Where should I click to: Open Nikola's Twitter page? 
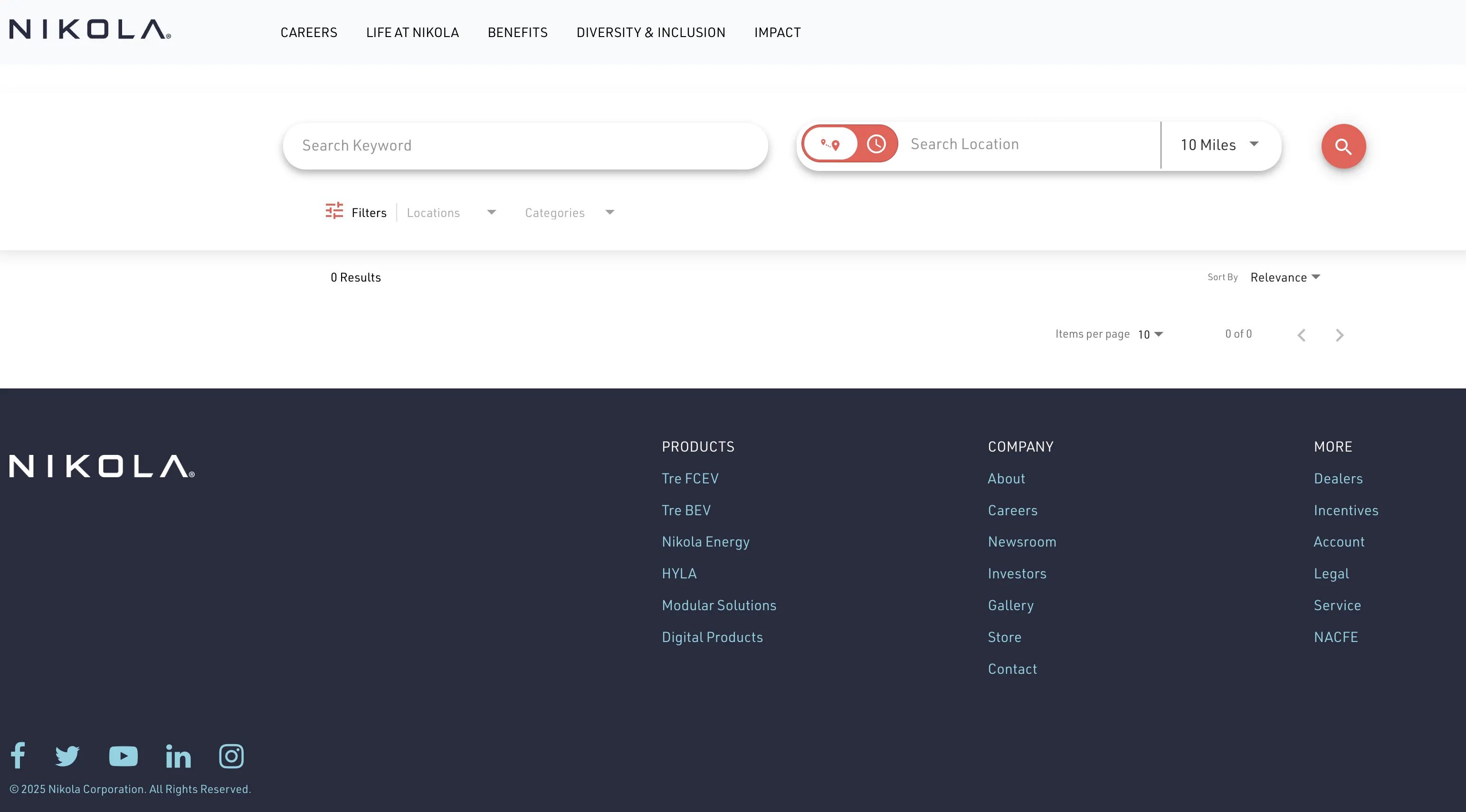67,755
